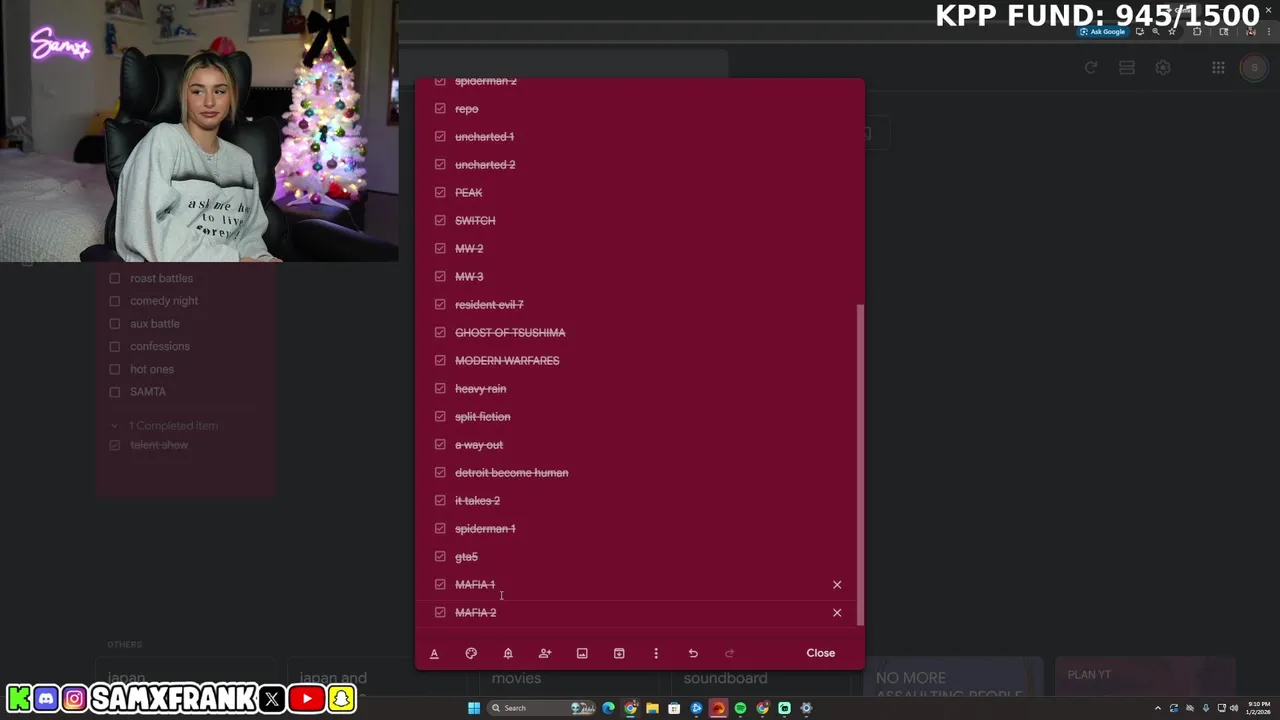The width and height of the screenshot is (1280, 720).
Task: Click the split fiction item text
Action: (x=483, y=416)
